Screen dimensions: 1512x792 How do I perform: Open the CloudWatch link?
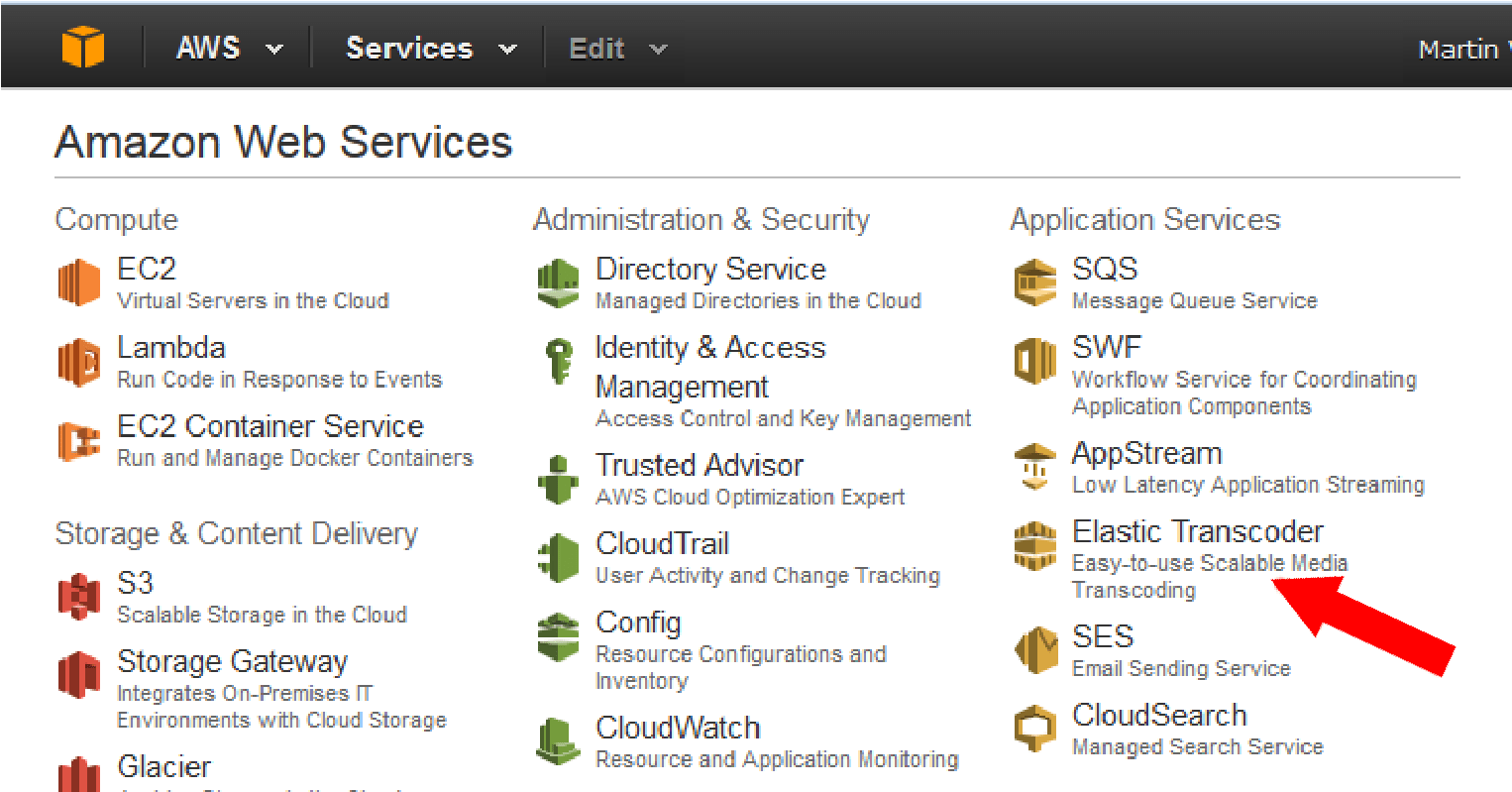pyautogui.click(x=678, y=728)
